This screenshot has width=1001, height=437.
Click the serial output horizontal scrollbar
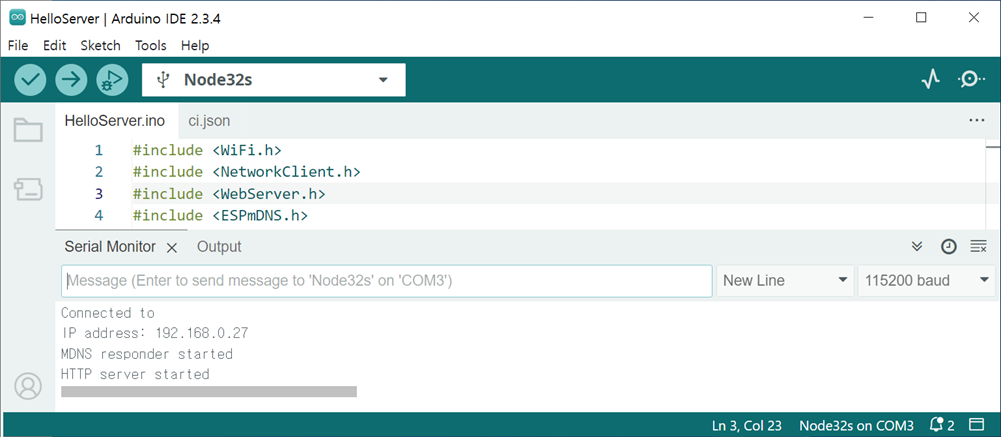pyautogui.click(x=209, y=392)
